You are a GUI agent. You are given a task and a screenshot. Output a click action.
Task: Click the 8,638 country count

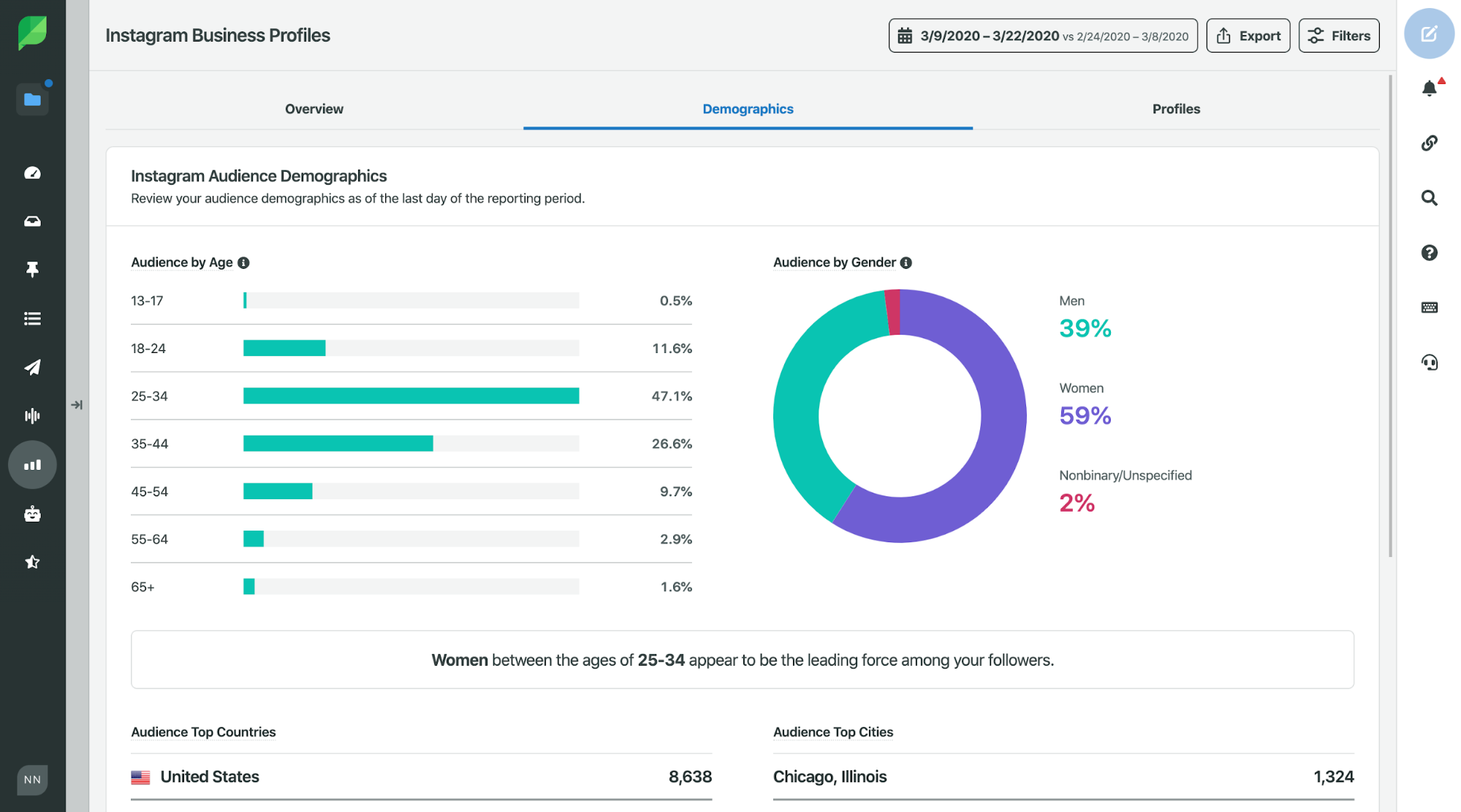tap(690, 777)
